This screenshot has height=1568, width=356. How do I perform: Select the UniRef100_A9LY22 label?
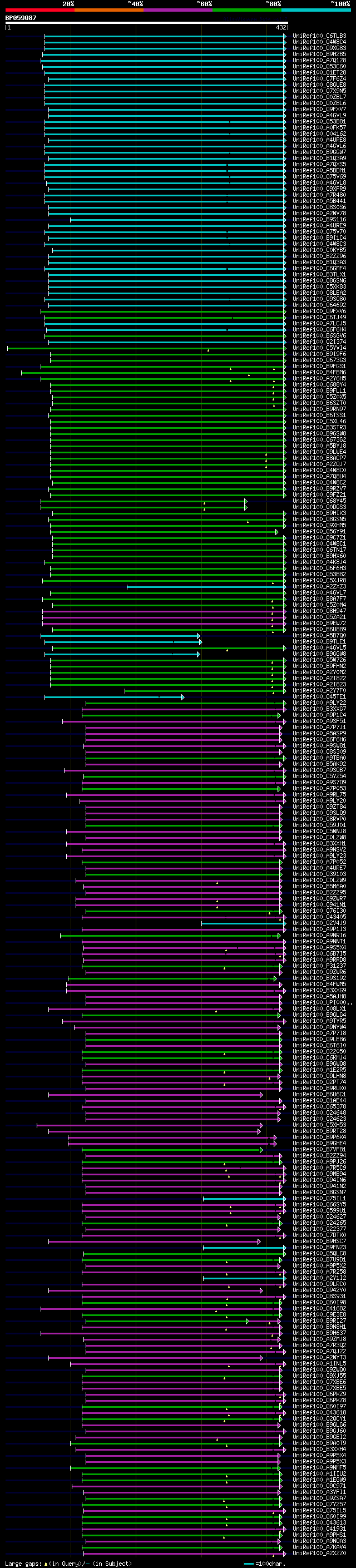(x=319, y=703)
